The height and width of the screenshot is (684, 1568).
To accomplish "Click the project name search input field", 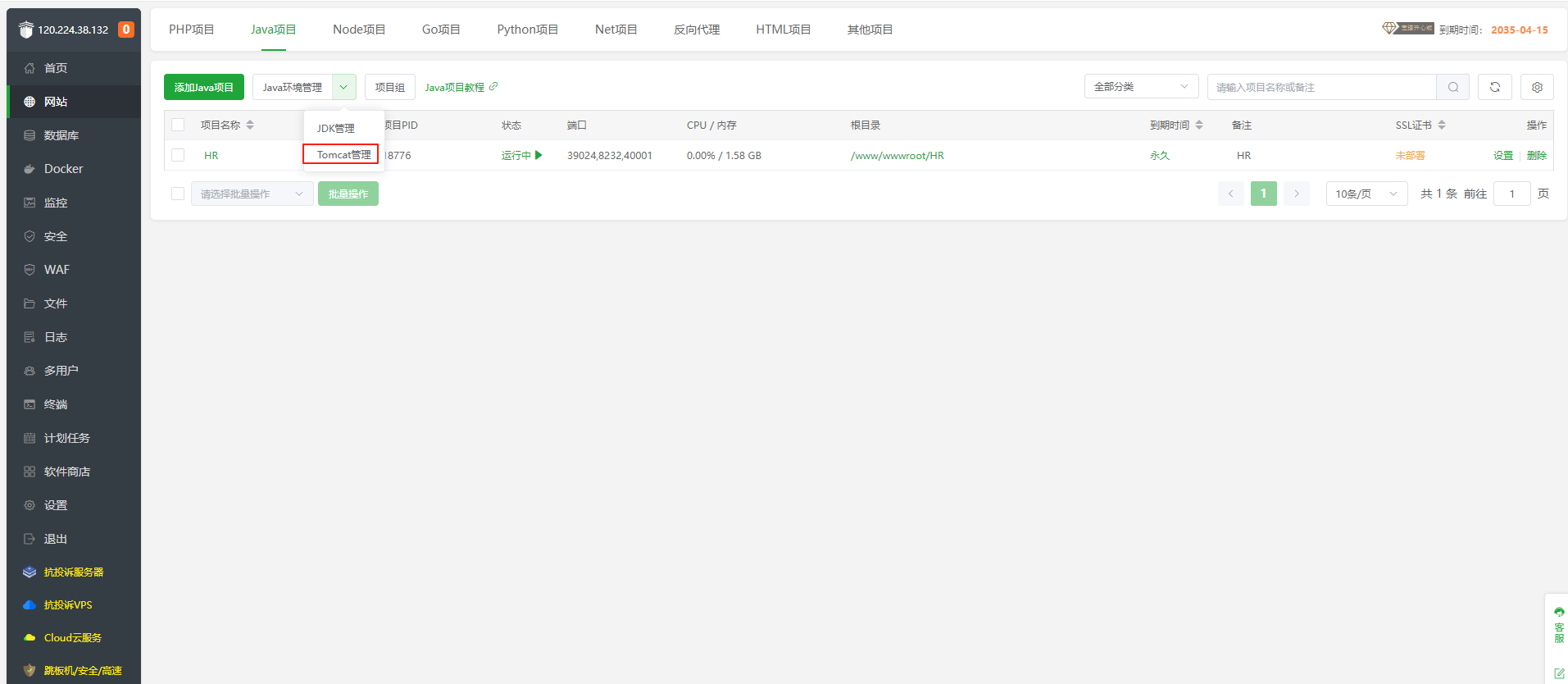I will coord(1320,87).
